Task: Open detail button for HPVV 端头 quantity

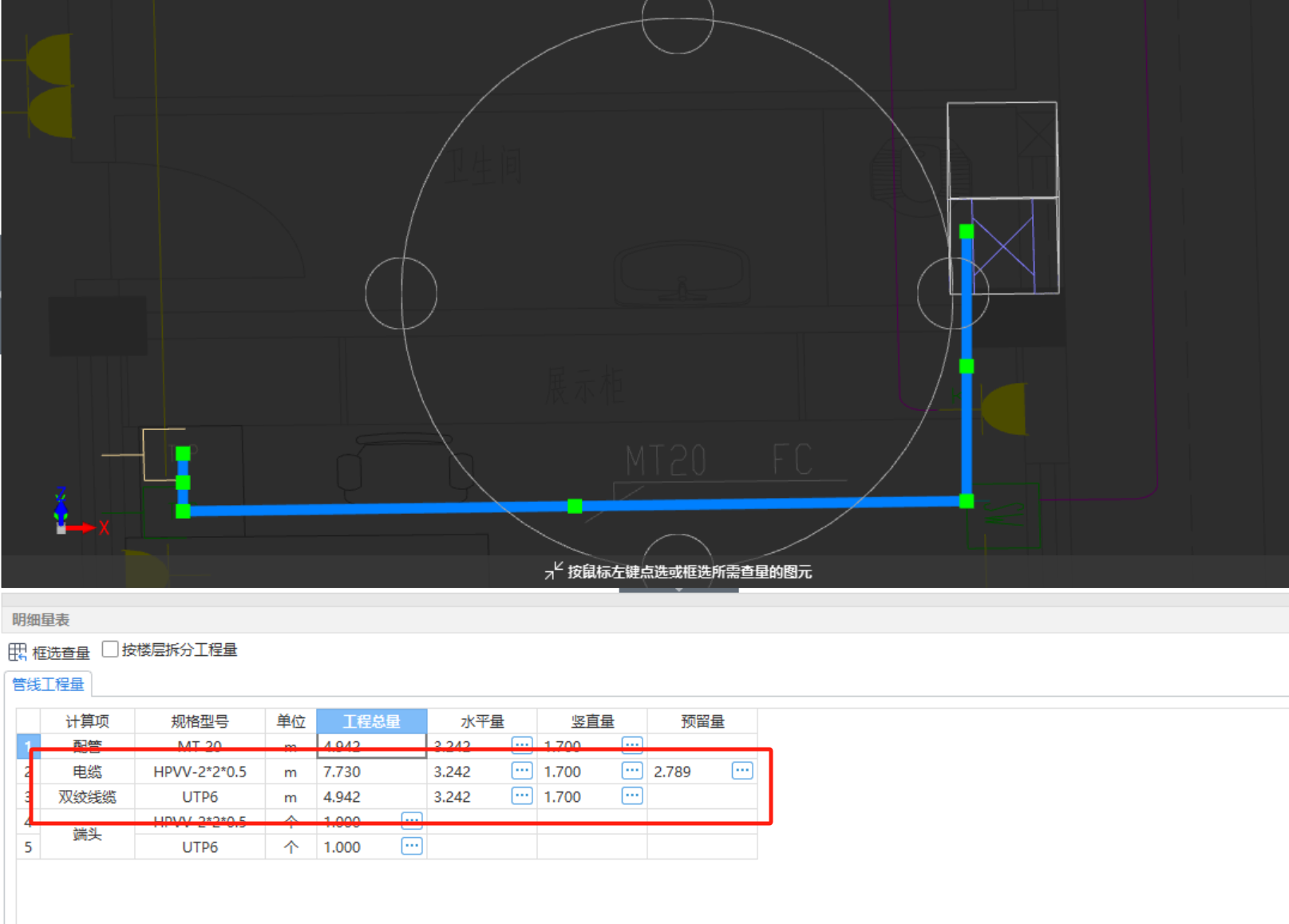Action: pos(412,821)
